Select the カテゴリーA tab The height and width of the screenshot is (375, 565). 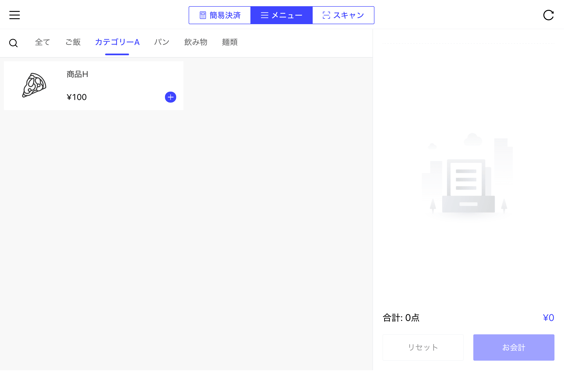click(x=117, y=42)
